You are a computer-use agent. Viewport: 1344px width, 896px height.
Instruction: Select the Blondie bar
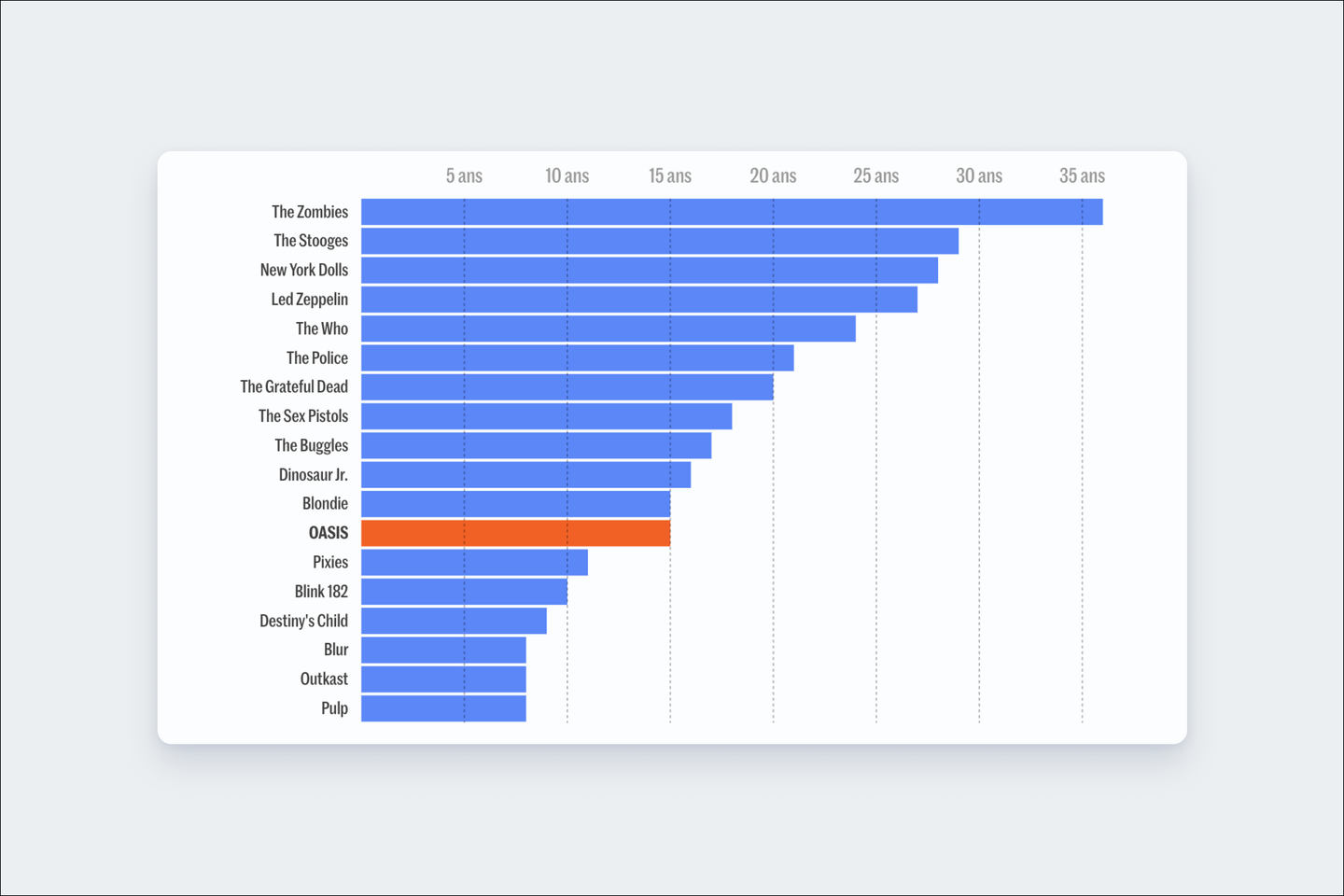[515, 504]
